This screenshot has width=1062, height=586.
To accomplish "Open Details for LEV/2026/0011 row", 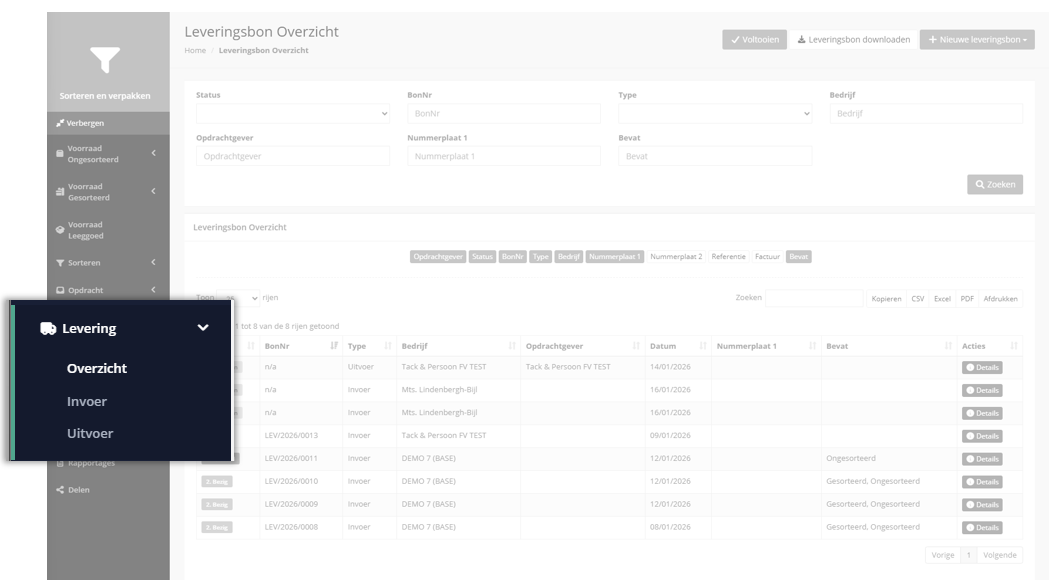I will coord(982,459).
